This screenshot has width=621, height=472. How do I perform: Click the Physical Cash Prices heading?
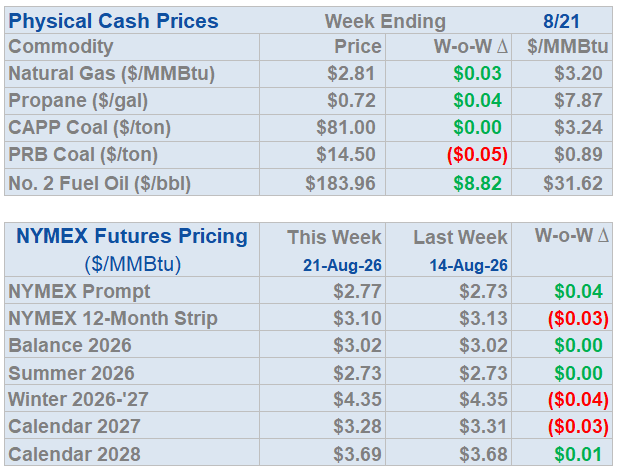click(113, 21)
